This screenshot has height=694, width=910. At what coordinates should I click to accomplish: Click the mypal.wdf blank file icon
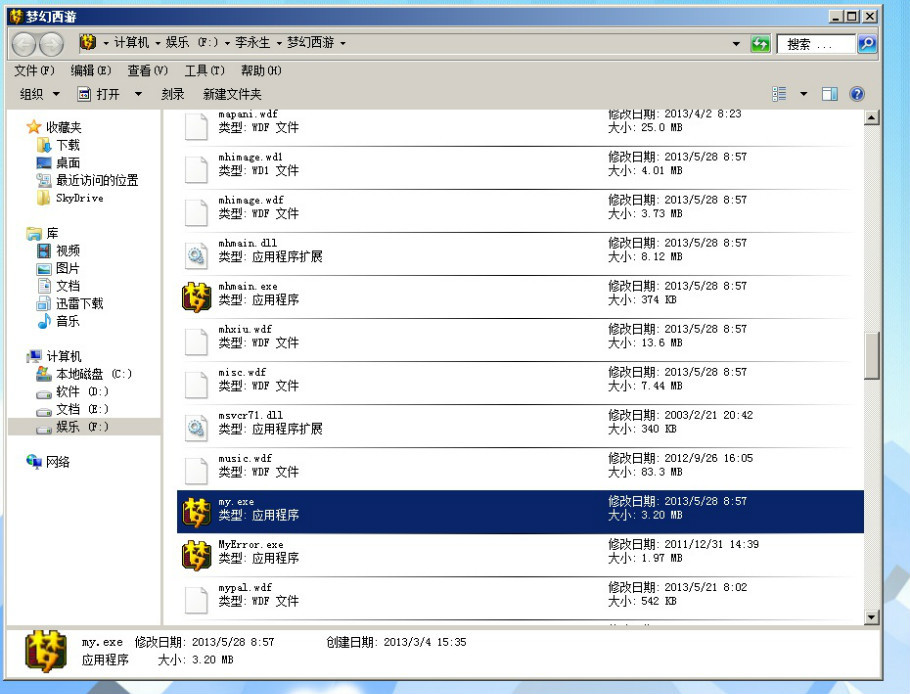[196, 600]
